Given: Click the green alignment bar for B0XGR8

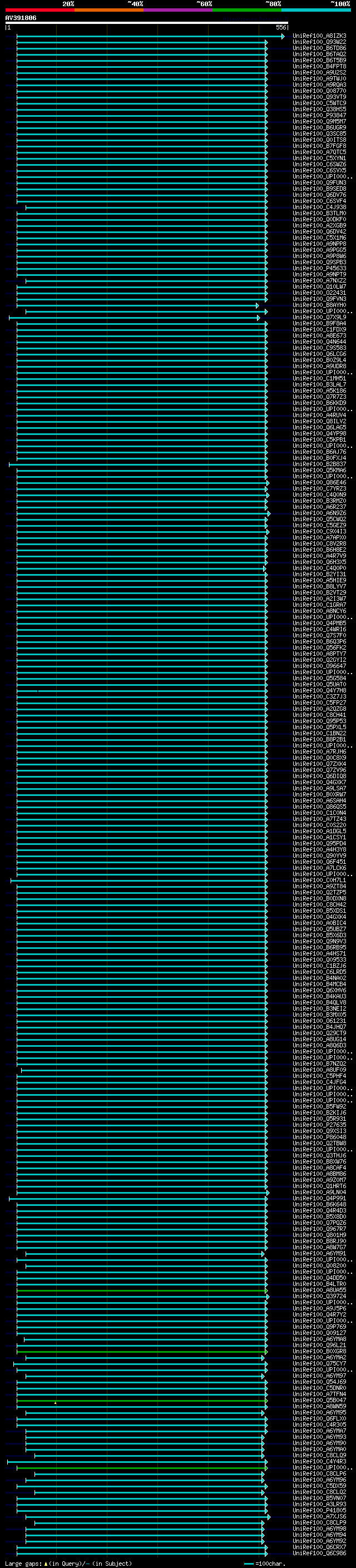Looking at the screenshot, I should click(x=142, y=1351).
